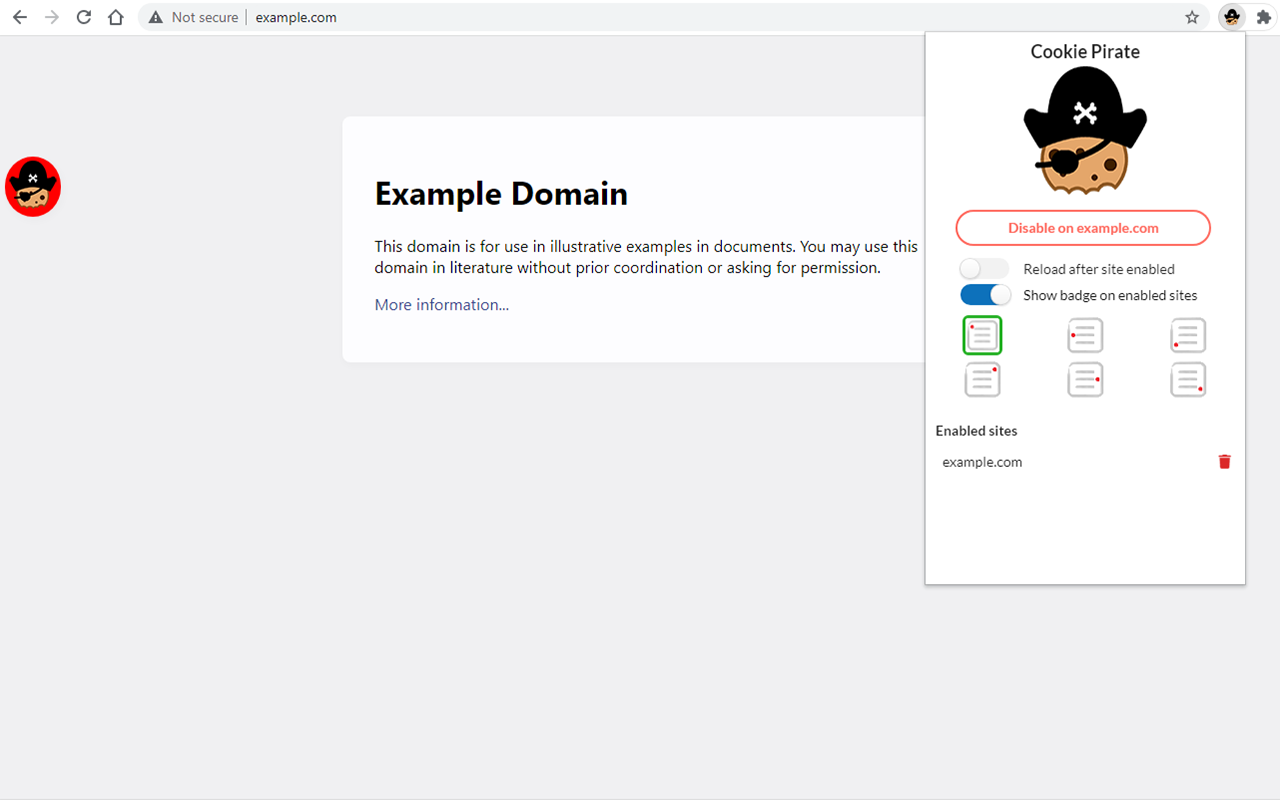The width and height of the screenshot is (1280, 800).
Task: Open the More information... link
Action: click(x=441, y=305)
